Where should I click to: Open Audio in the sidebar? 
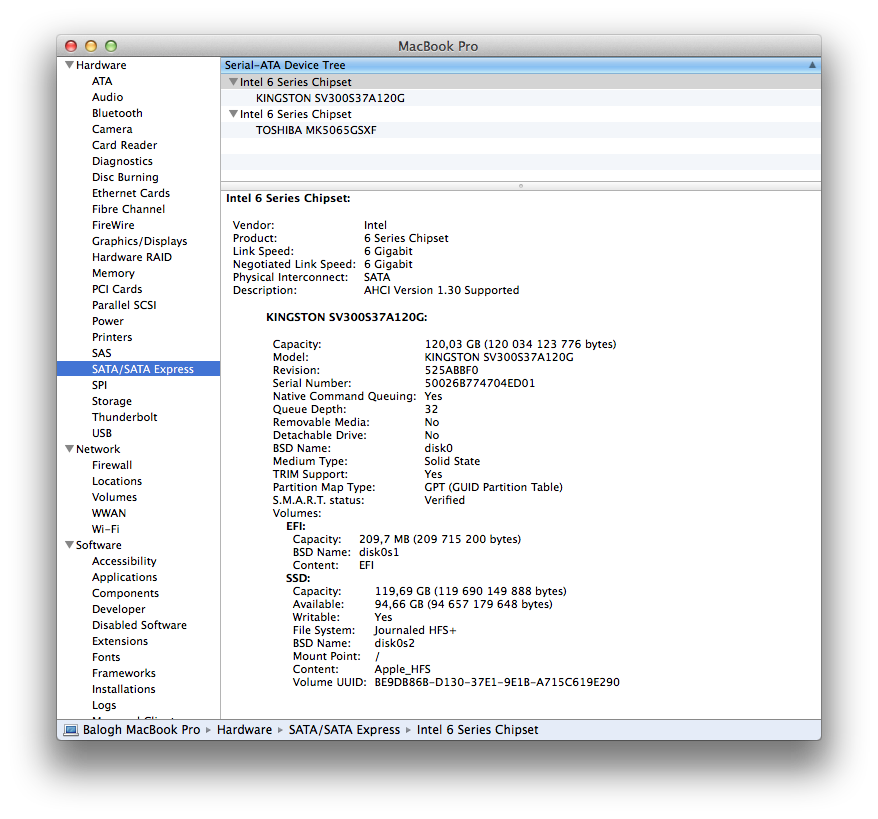pyautogui.click(x=108, y=97)
